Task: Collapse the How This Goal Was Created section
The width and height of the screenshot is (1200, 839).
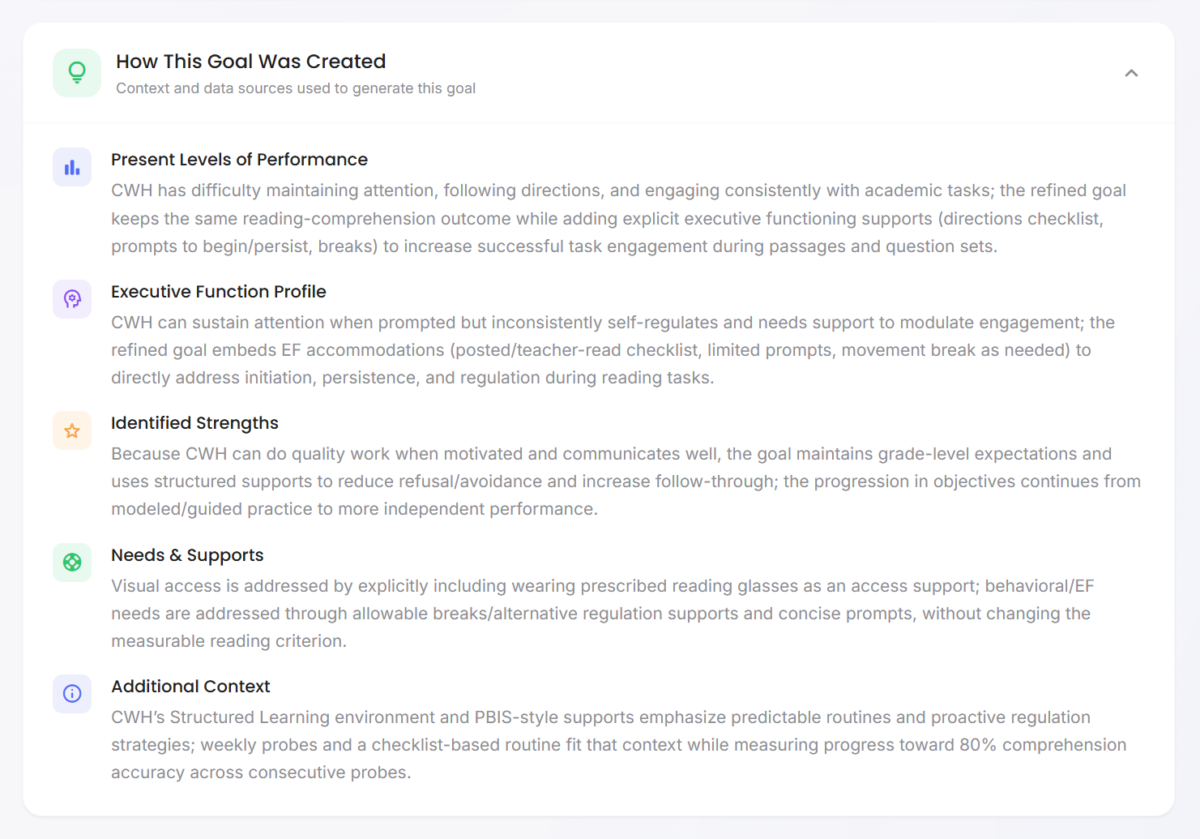Action: coord(1131,73)
